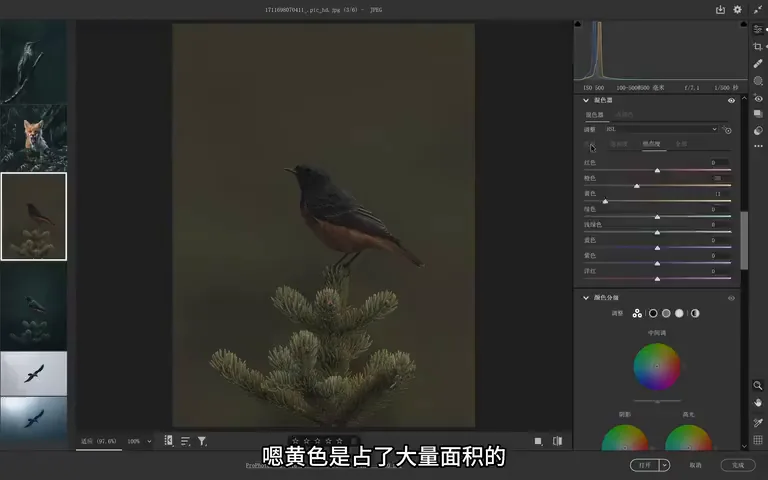
Task: Select the Zoom magnifier tool
Action: tap(758, 385)
